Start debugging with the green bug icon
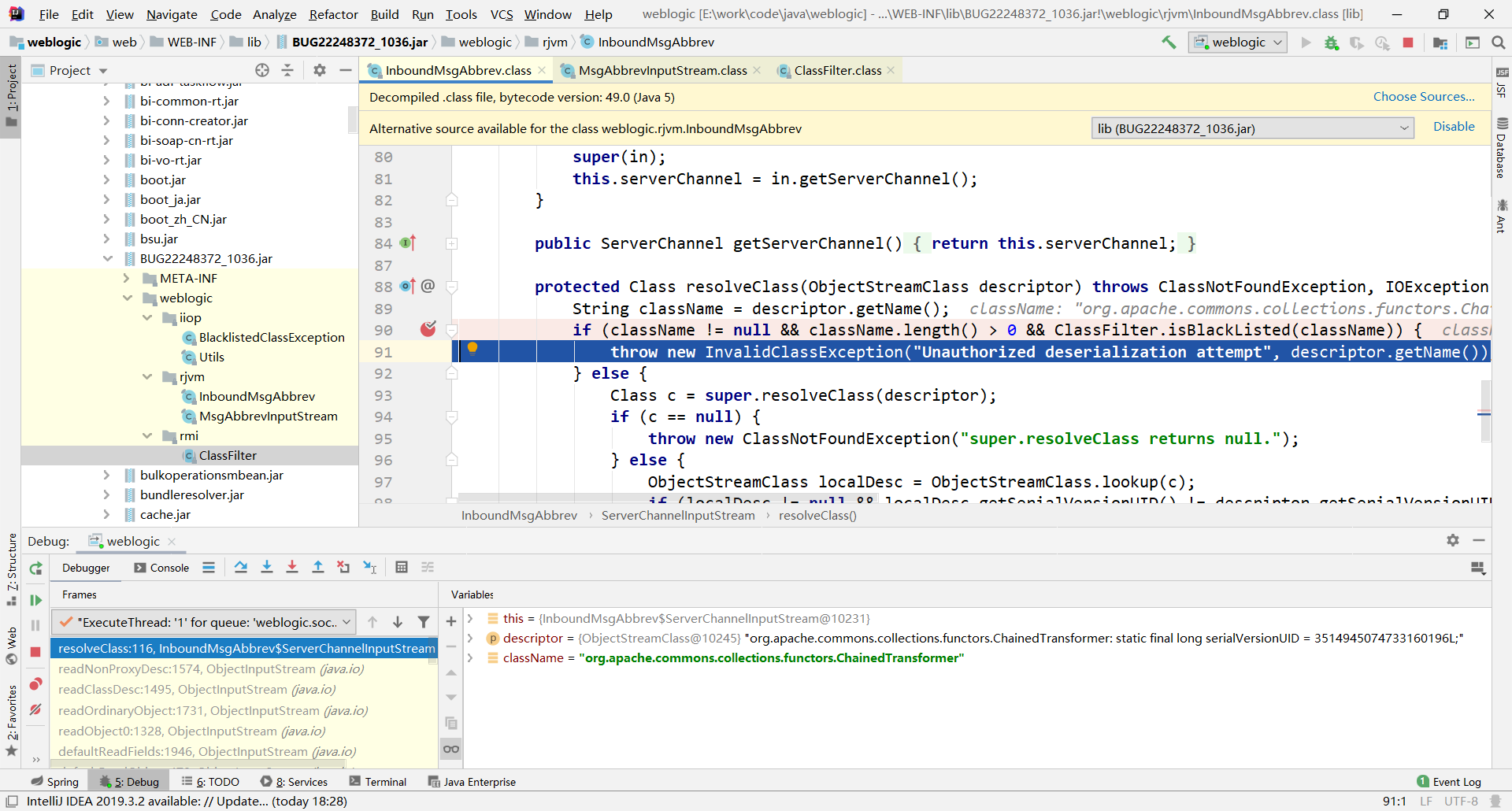 tap(1332, 43)
